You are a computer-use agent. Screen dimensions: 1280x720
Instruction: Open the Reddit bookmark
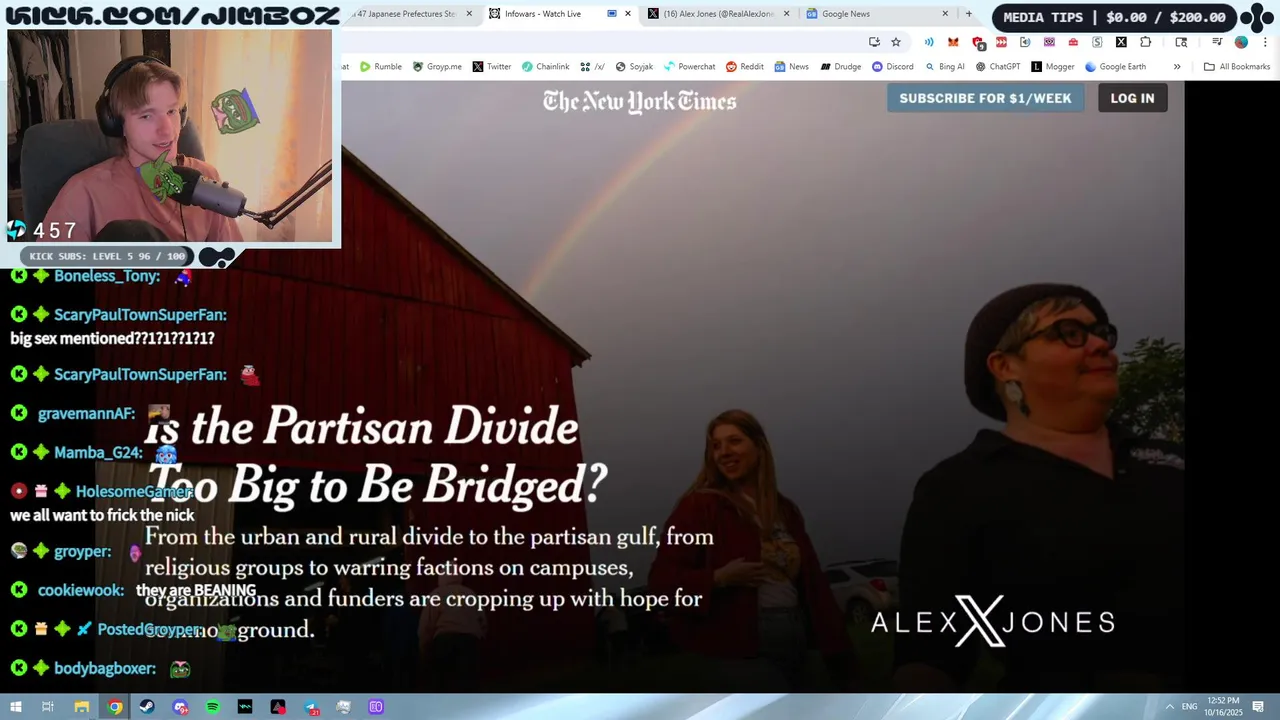pyautogui.click(x=745, y=67)
